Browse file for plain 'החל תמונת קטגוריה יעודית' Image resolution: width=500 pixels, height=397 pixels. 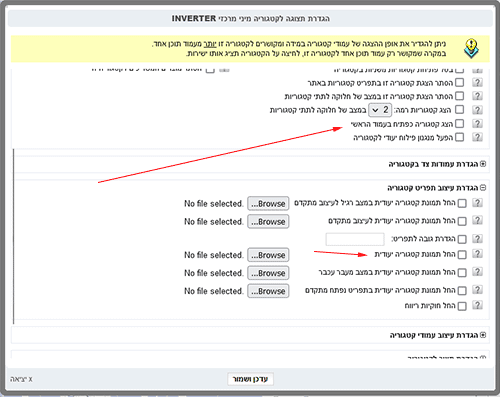click(268, 255)
